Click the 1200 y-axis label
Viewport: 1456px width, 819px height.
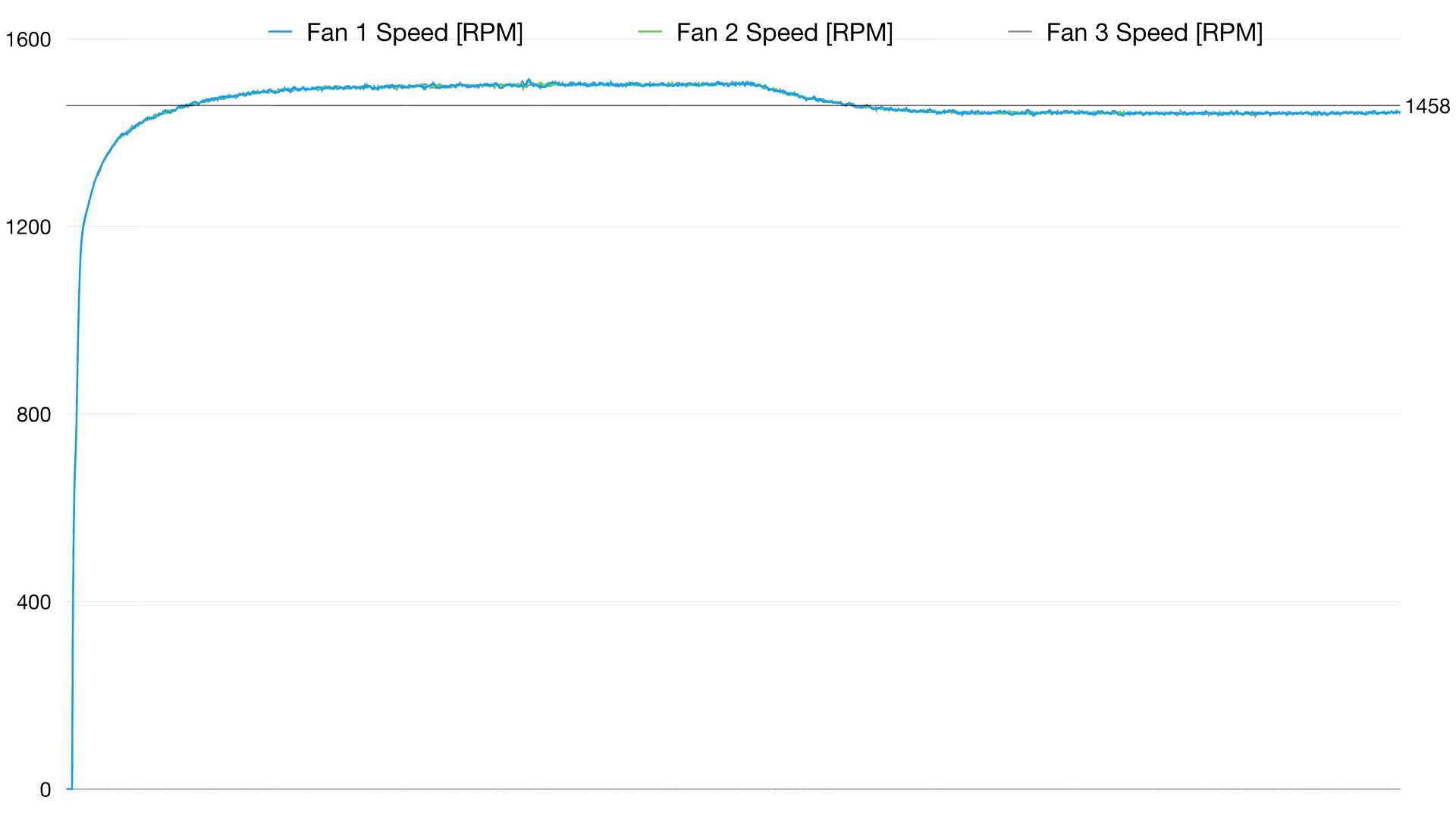click(28, 227)
